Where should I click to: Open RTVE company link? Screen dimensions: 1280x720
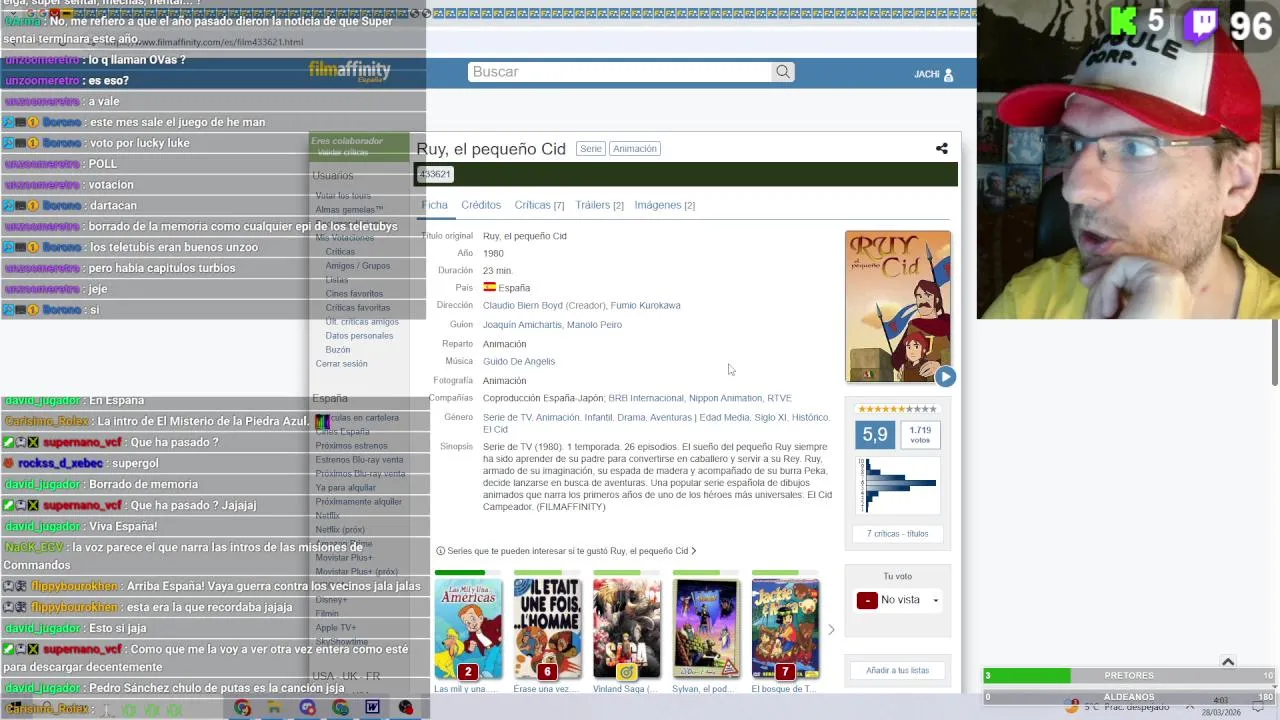coord(779,398)
